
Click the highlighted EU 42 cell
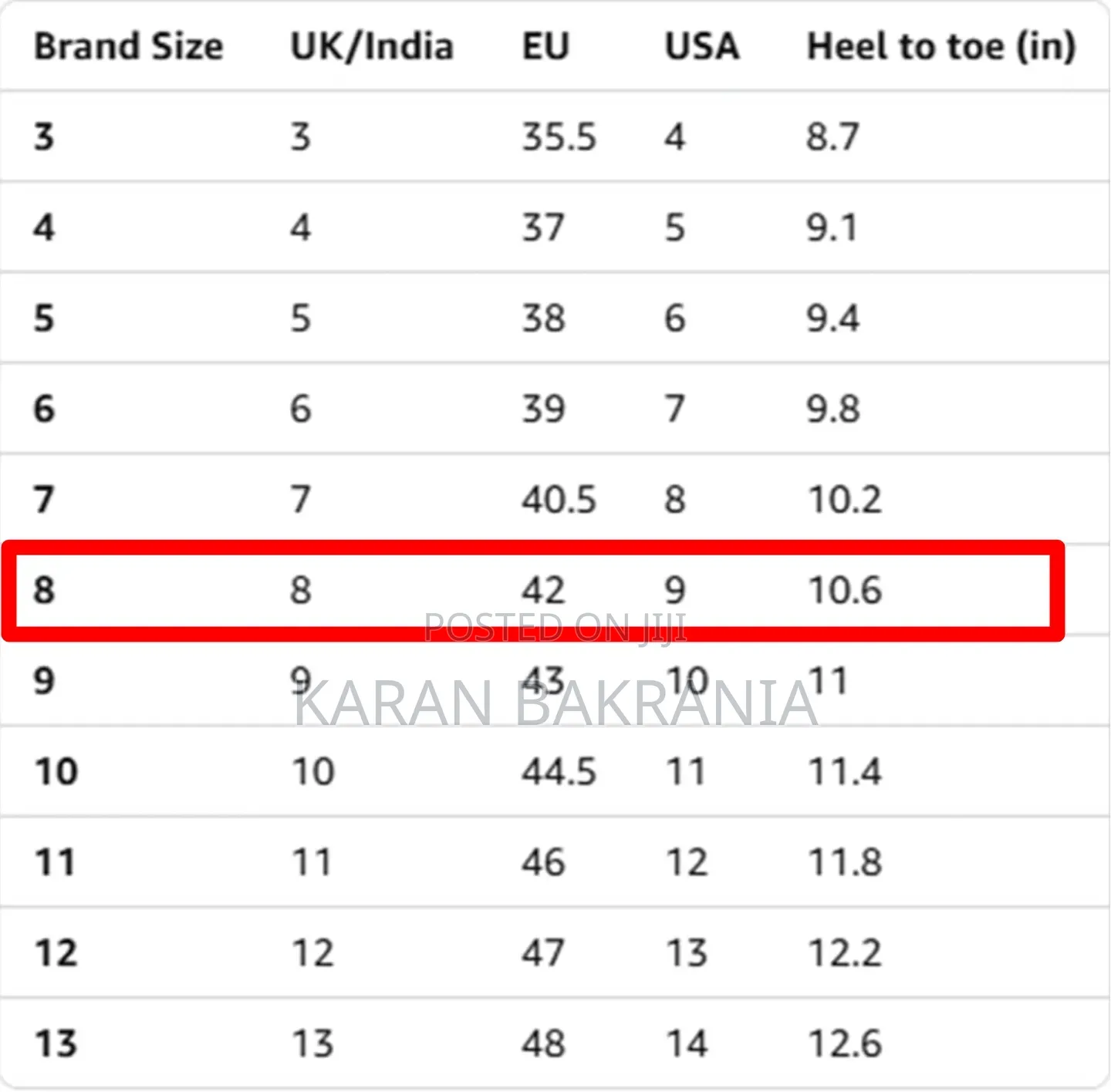pyautogui.click(x=543, y=590)
